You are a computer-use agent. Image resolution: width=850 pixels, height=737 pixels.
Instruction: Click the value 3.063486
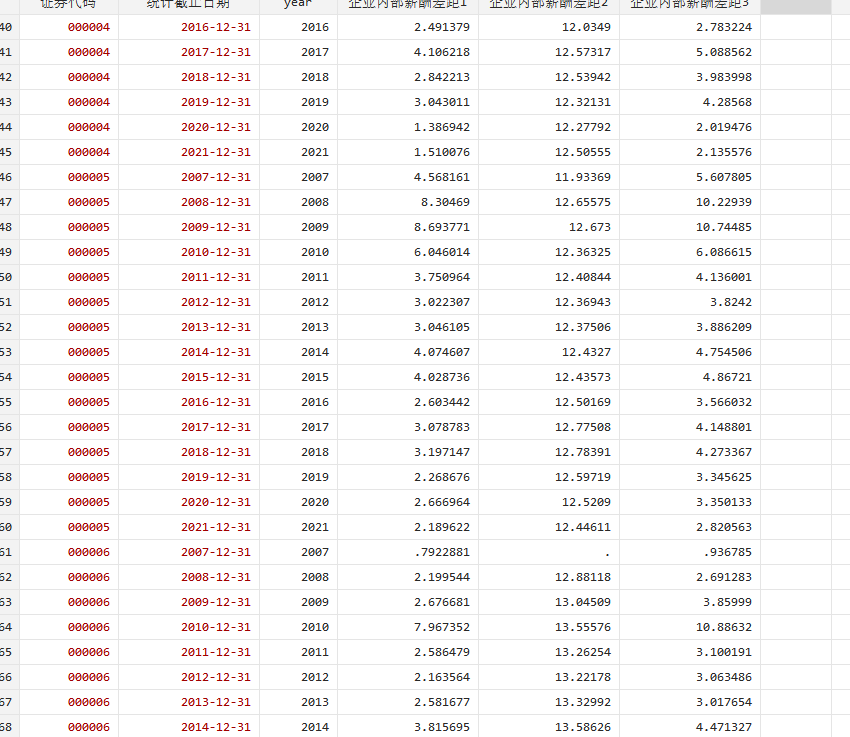tap(690, 677)
